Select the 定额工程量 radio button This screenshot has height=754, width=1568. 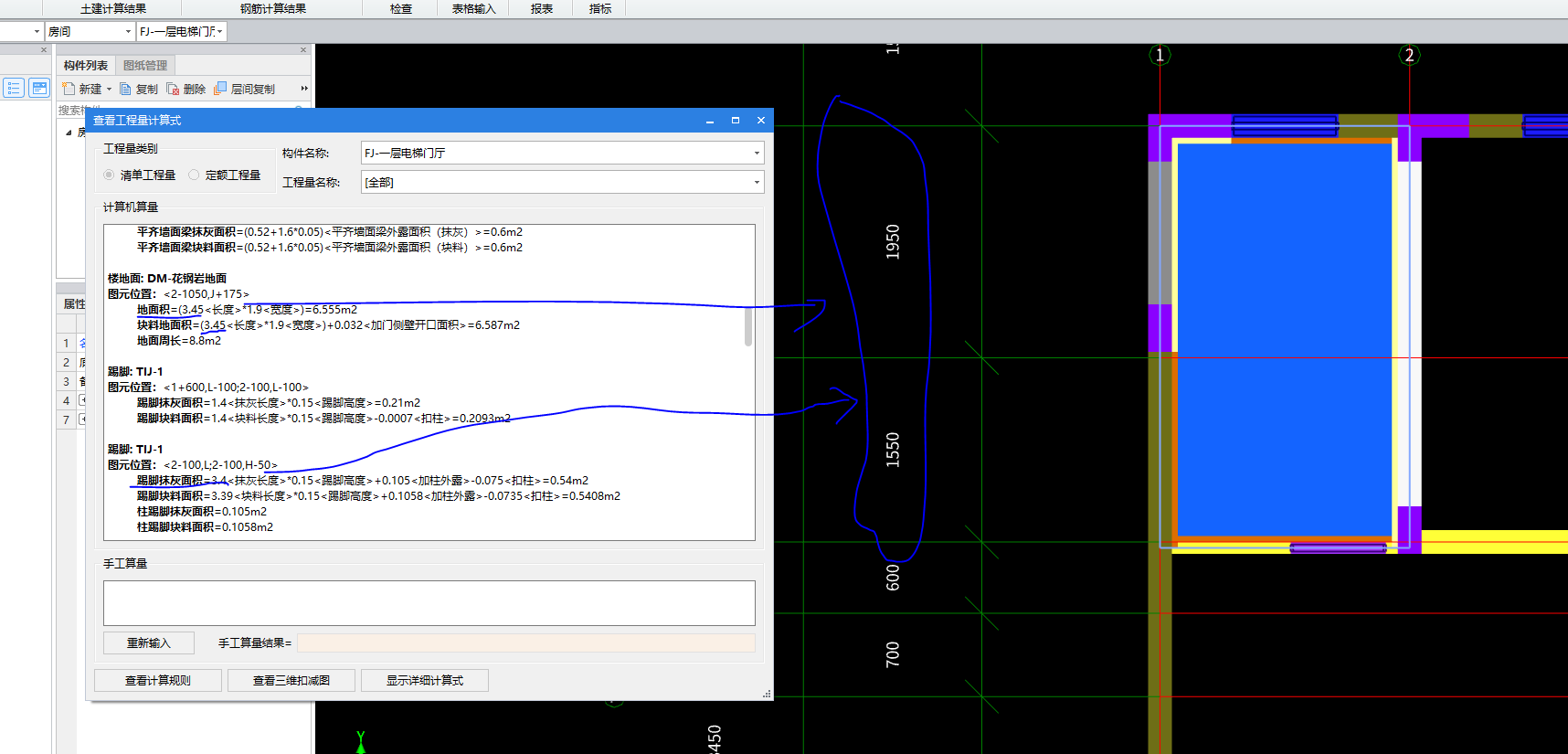pyautogui.click(x=194, y=175)
